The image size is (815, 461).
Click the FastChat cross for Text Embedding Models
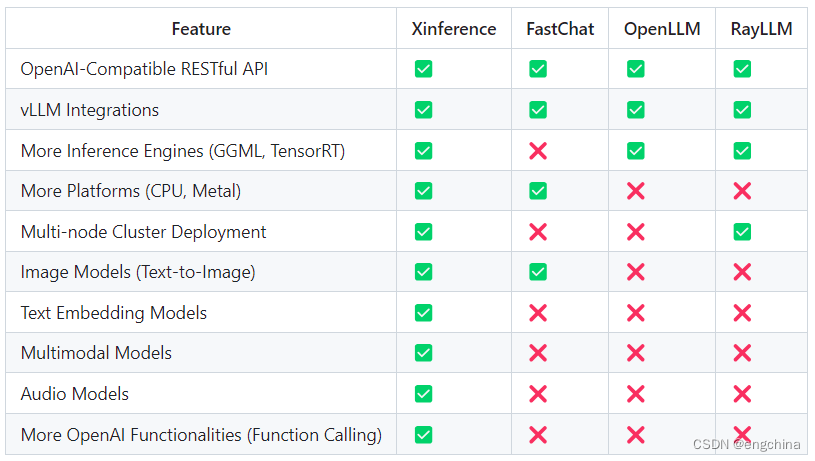tap(538, 313)
